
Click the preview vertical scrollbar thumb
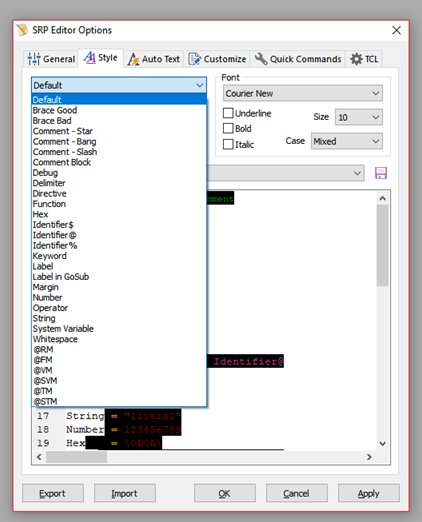click(383, 245)
